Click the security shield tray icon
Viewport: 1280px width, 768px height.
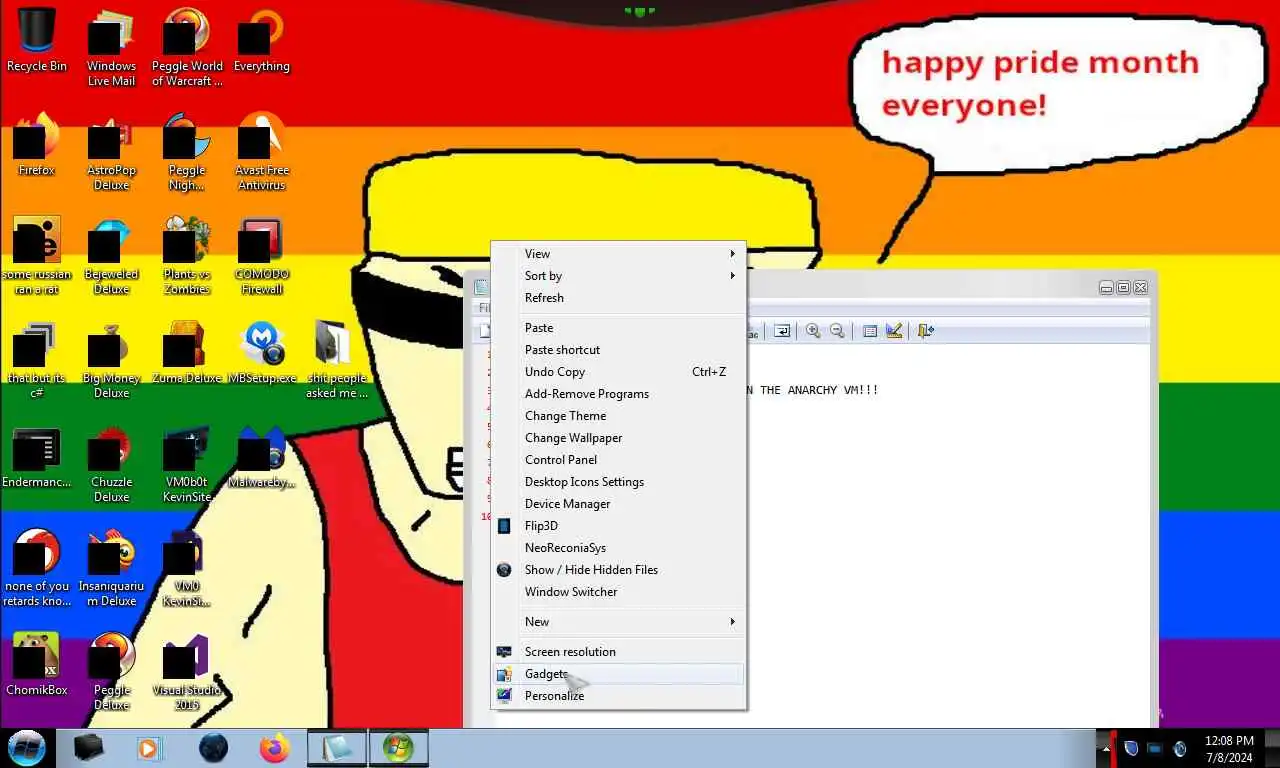coord(1132,749)
